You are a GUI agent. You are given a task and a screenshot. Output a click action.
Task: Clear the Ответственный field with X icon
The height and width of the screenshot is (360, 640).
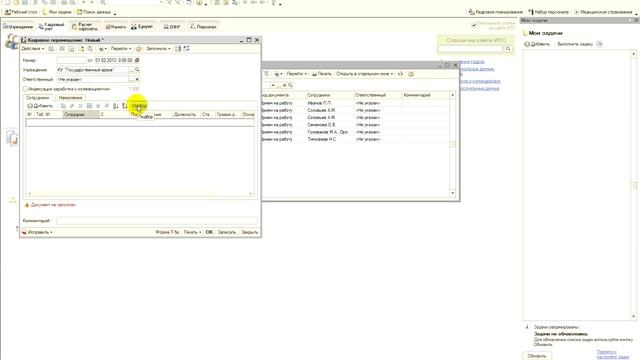(137, 80)
